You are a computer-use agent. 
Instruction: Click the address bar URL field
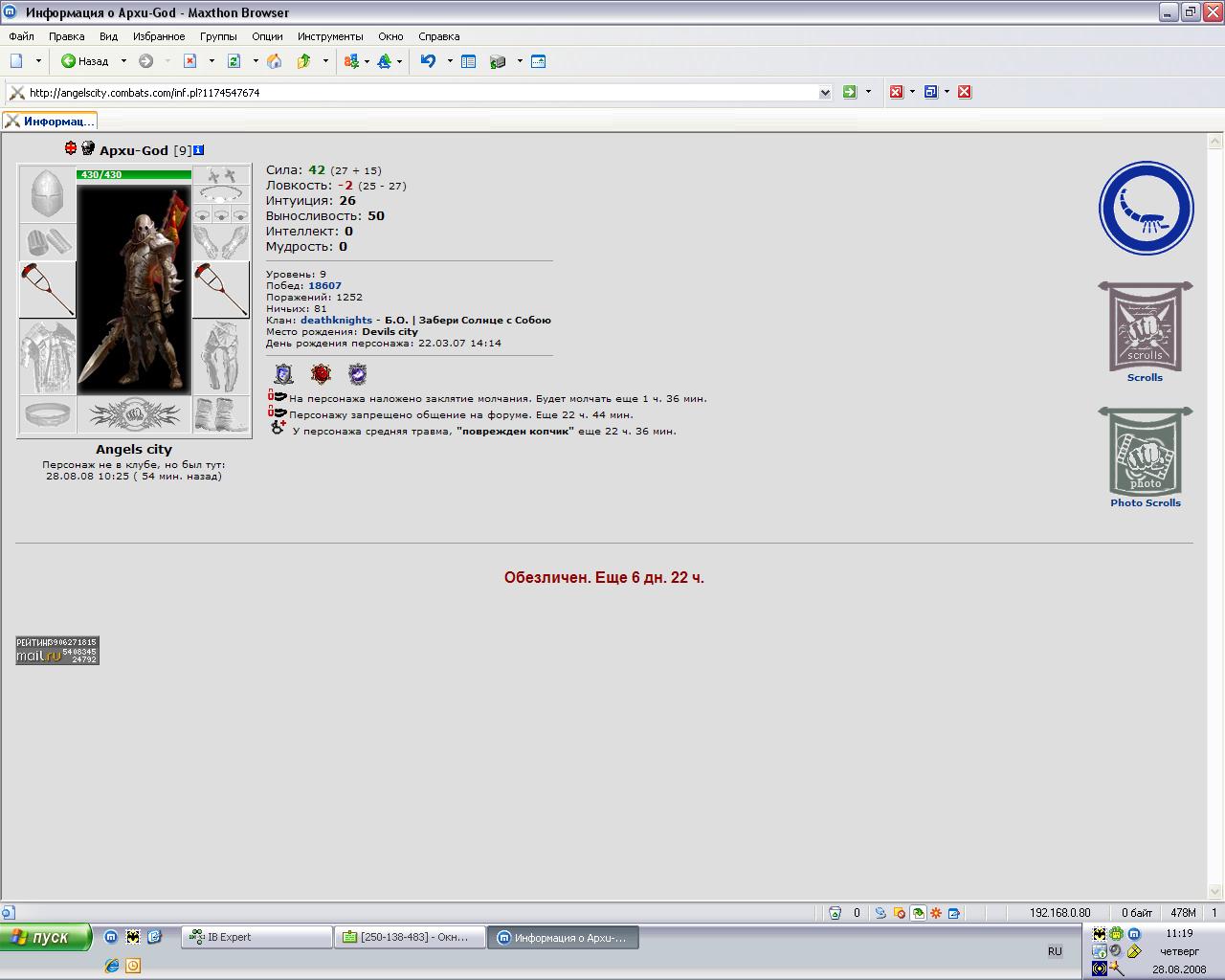[421, 93]
